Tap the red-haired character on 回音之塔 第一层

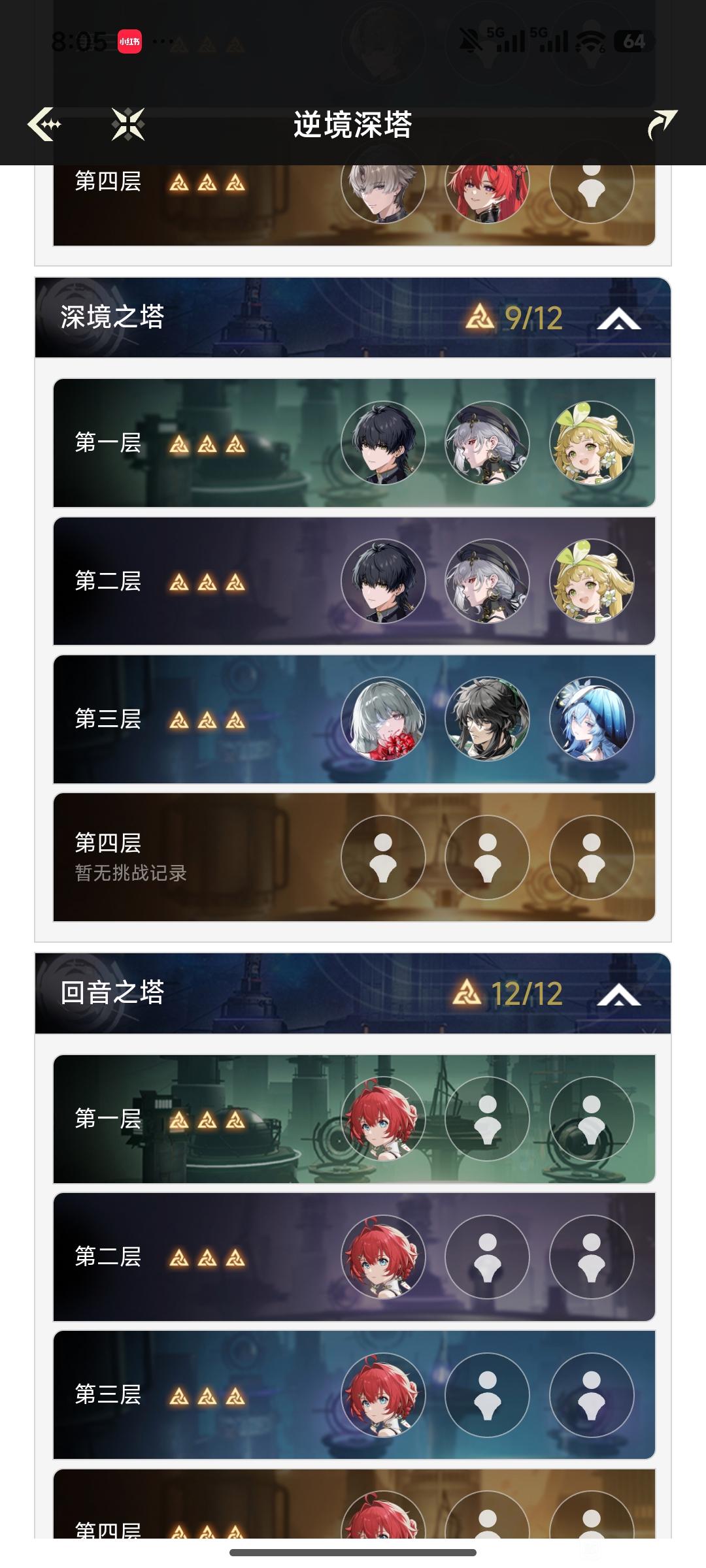(x=383, y=1119)
